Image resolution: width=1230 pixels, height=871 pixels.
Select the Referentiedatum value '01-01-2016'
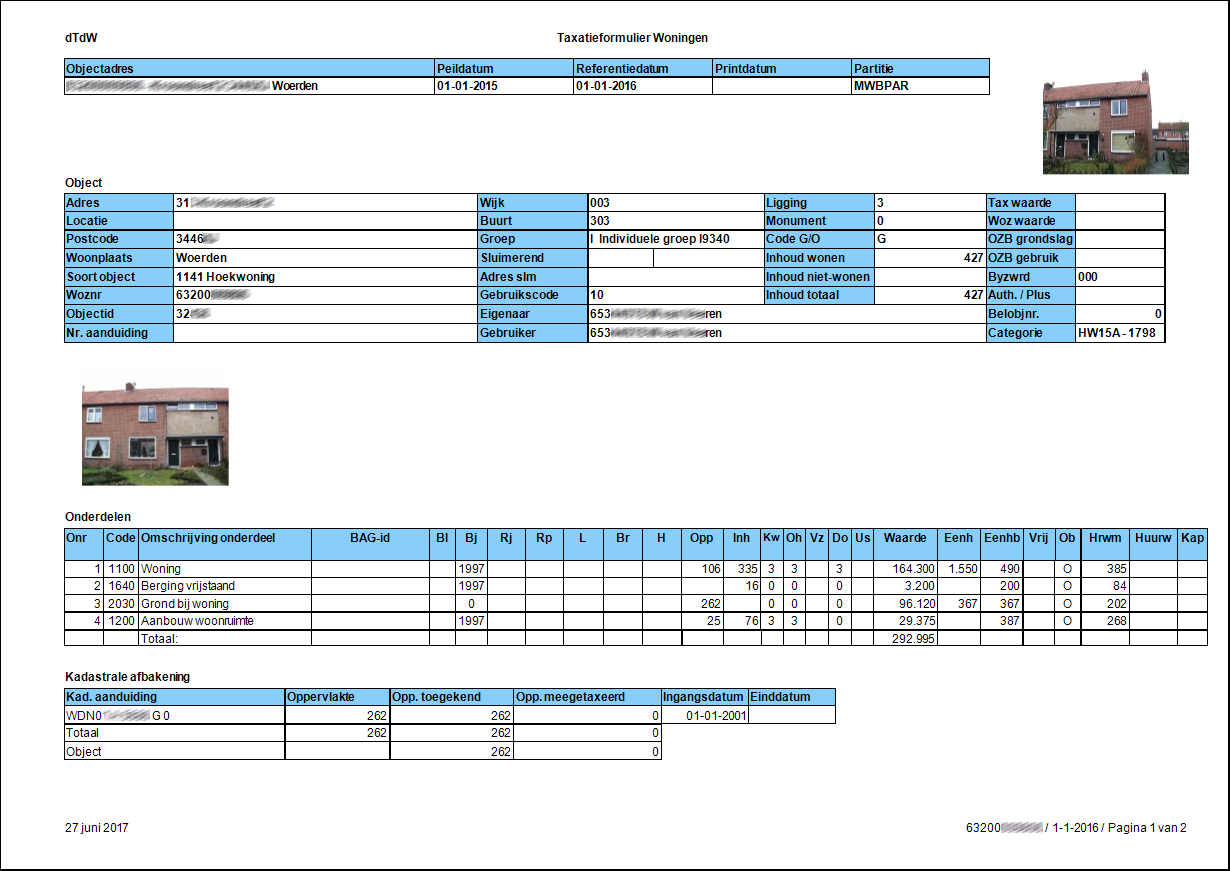606,86
